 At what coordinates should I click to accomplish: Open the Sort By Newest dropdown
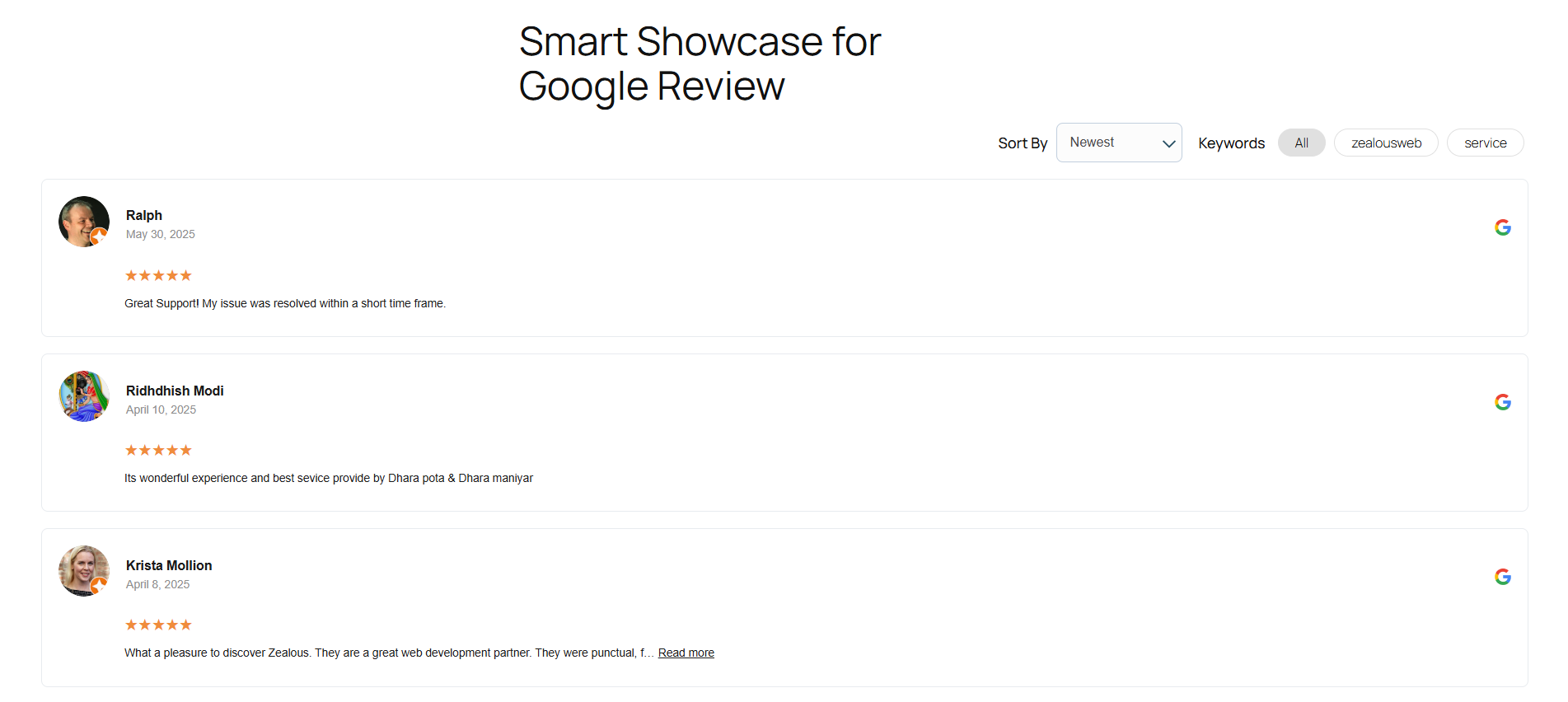click(1119, 143)
